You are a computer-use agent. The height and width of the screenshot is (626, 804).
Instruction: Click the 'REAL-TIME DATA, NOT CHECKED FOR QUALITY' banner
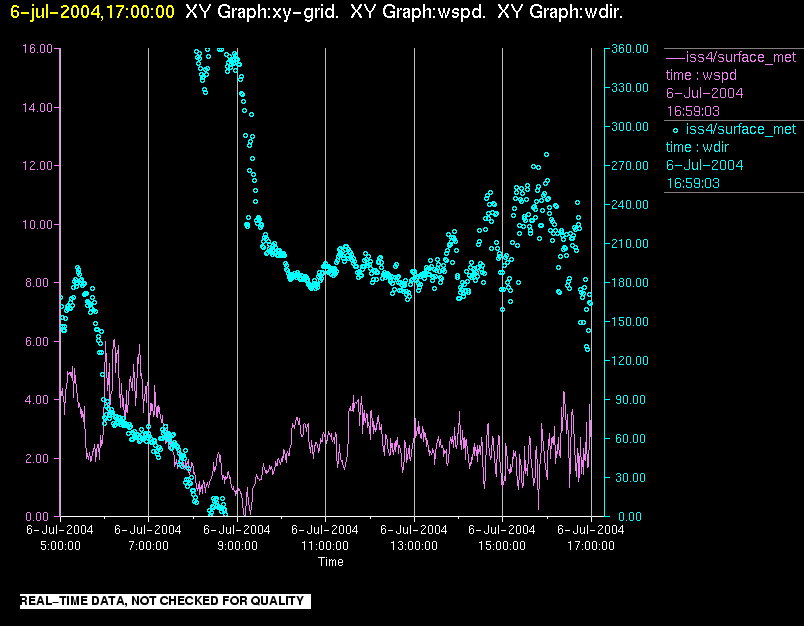click(165, 601)
